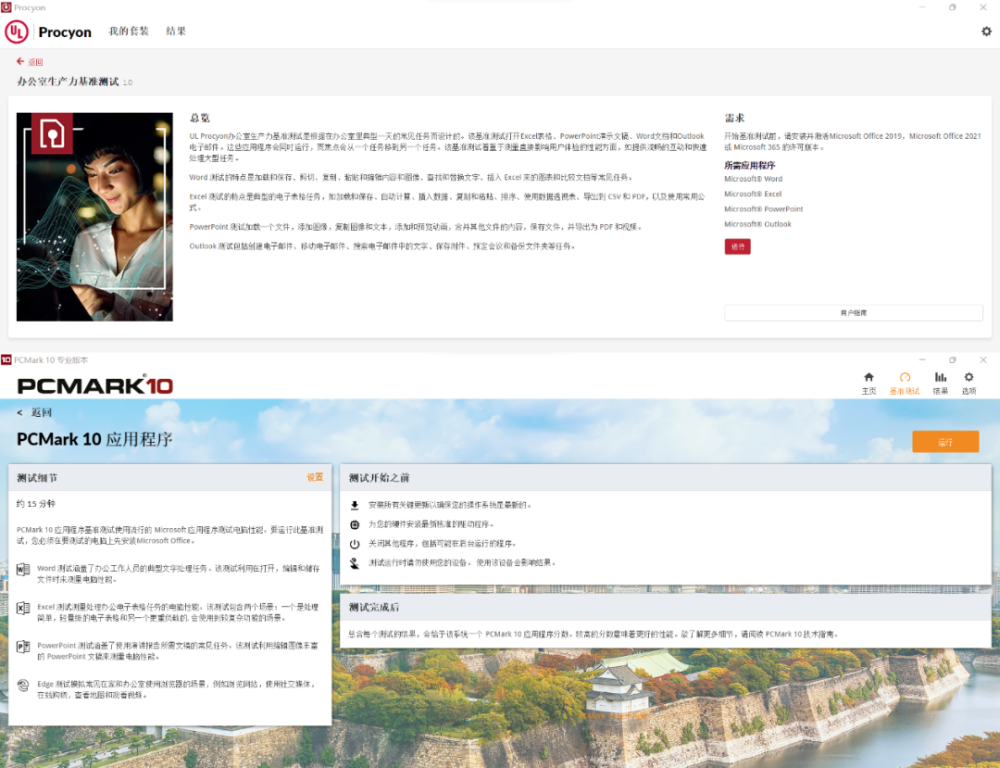Screen dimensions: 1000x768
Task: Click the person icon beside do-not-use-device tip
Action: 355,563
